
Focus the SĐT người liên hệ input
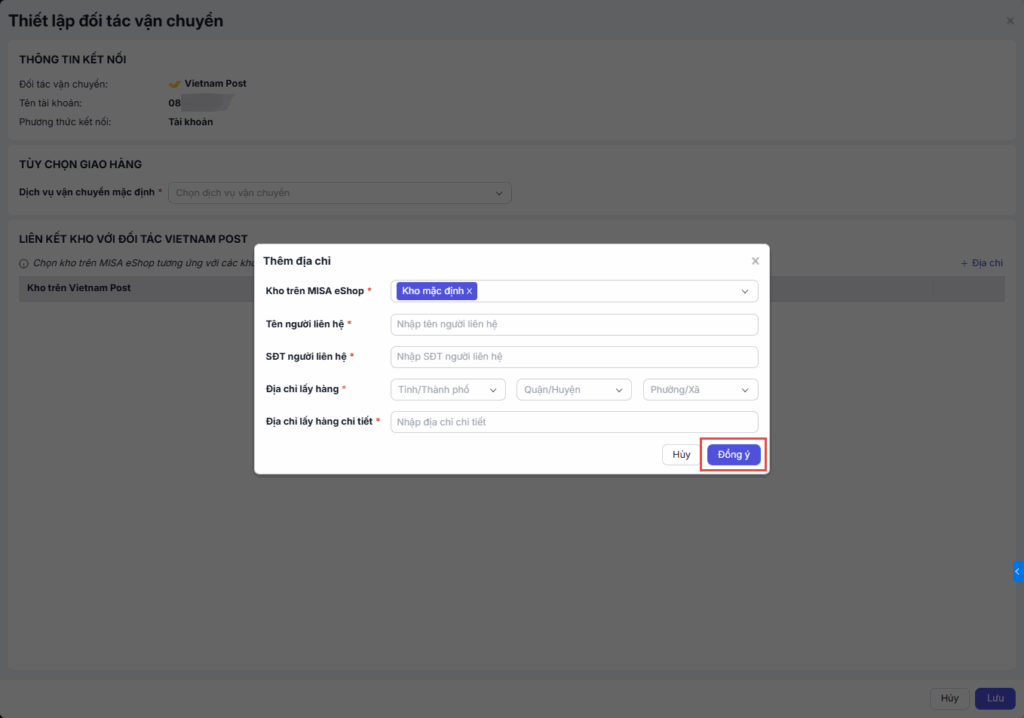(x=574, y=357)
